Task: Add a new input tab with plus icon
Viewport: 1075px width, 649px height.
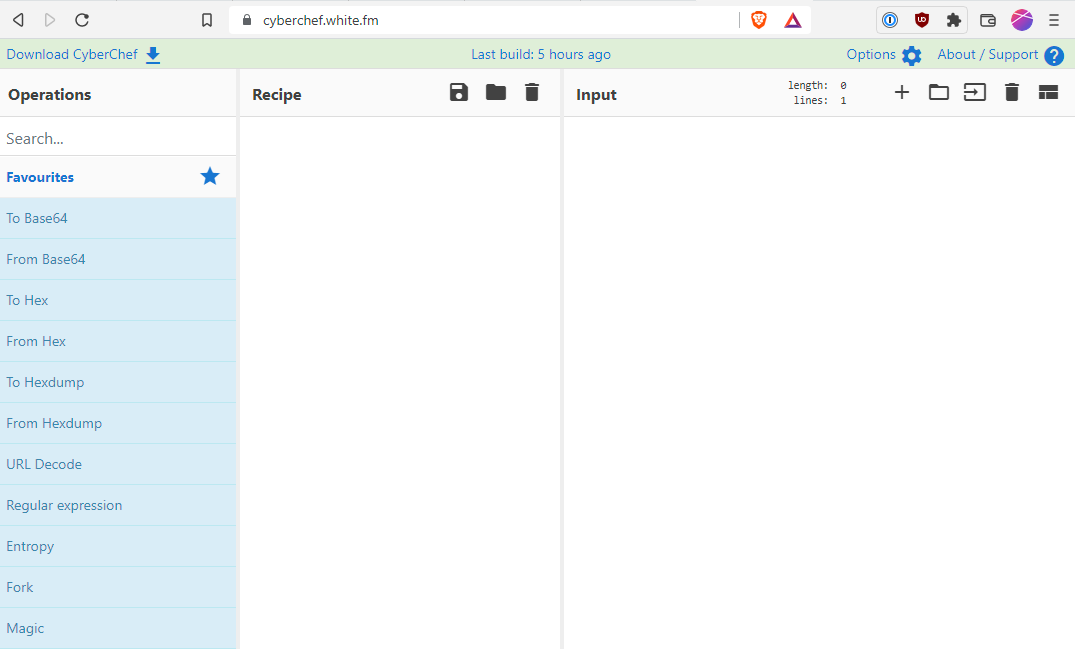Action: (902, 93)
